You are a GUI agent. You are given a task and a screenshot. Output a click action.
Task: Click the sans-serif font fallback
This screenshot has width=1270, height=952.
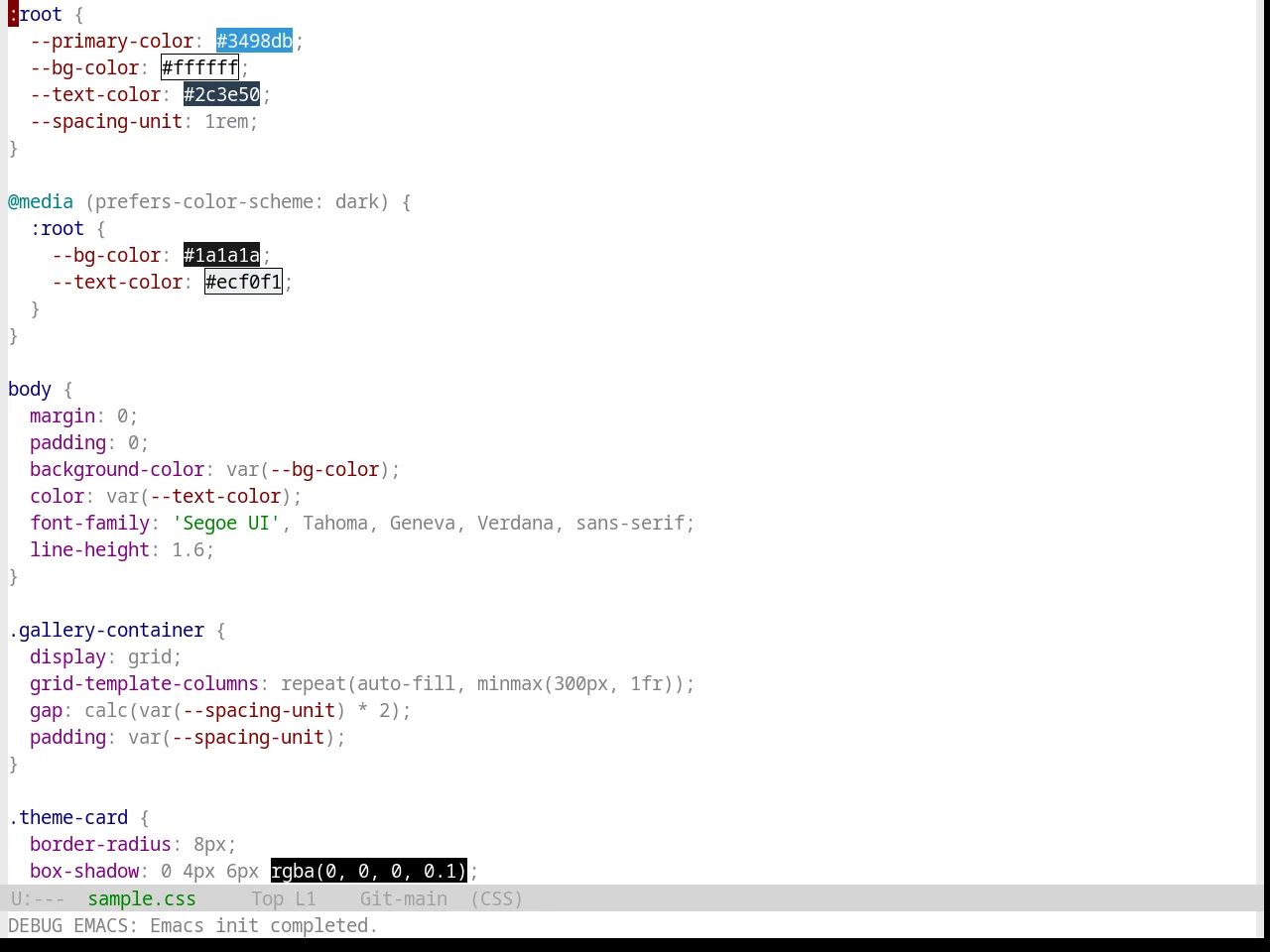tap(630, 523)
